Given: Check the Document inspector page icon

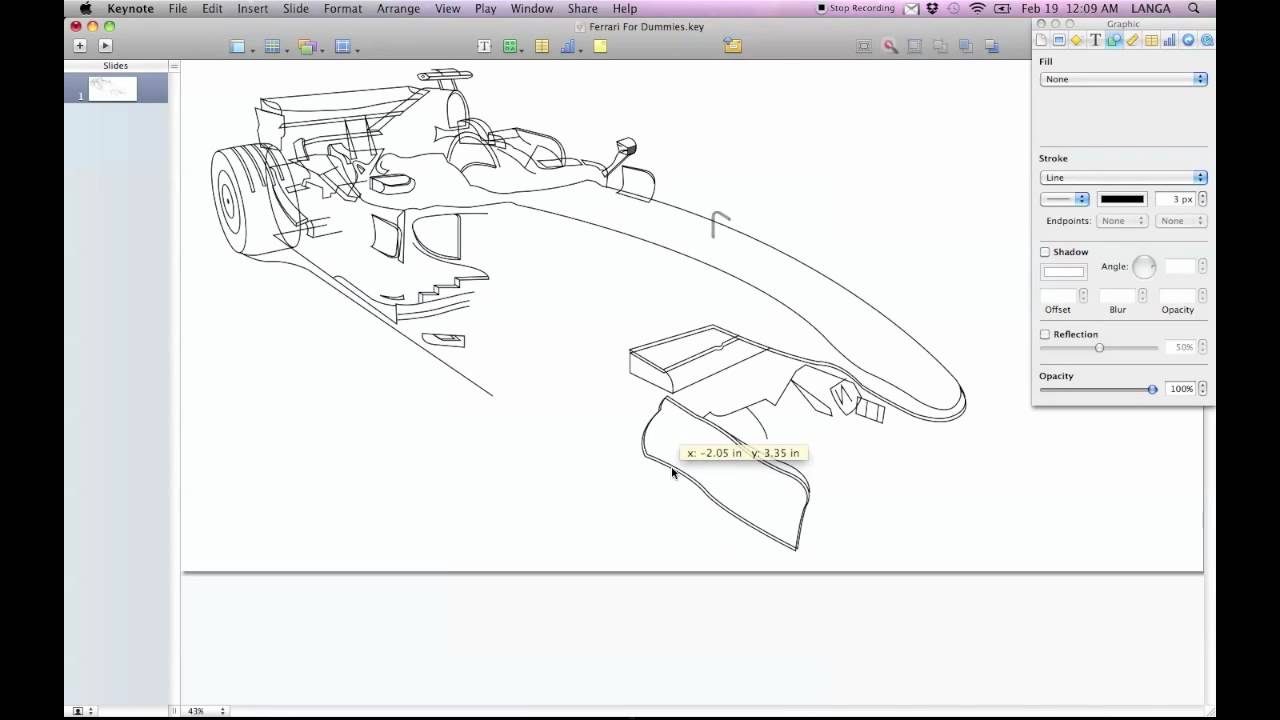Looking at the screenshot, I should pos(1042,40).
